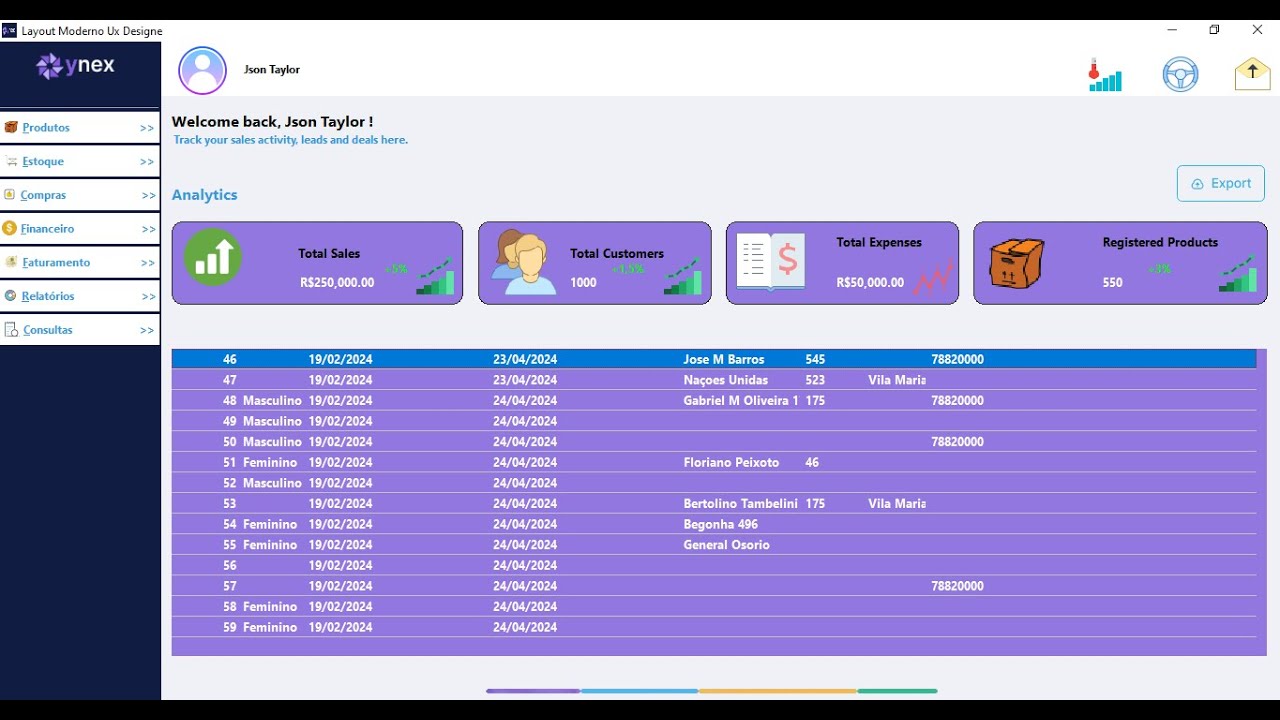Click the app icon in title bar
The height and width of the screenshot is (720, 1280).
(x=9, y=31)
